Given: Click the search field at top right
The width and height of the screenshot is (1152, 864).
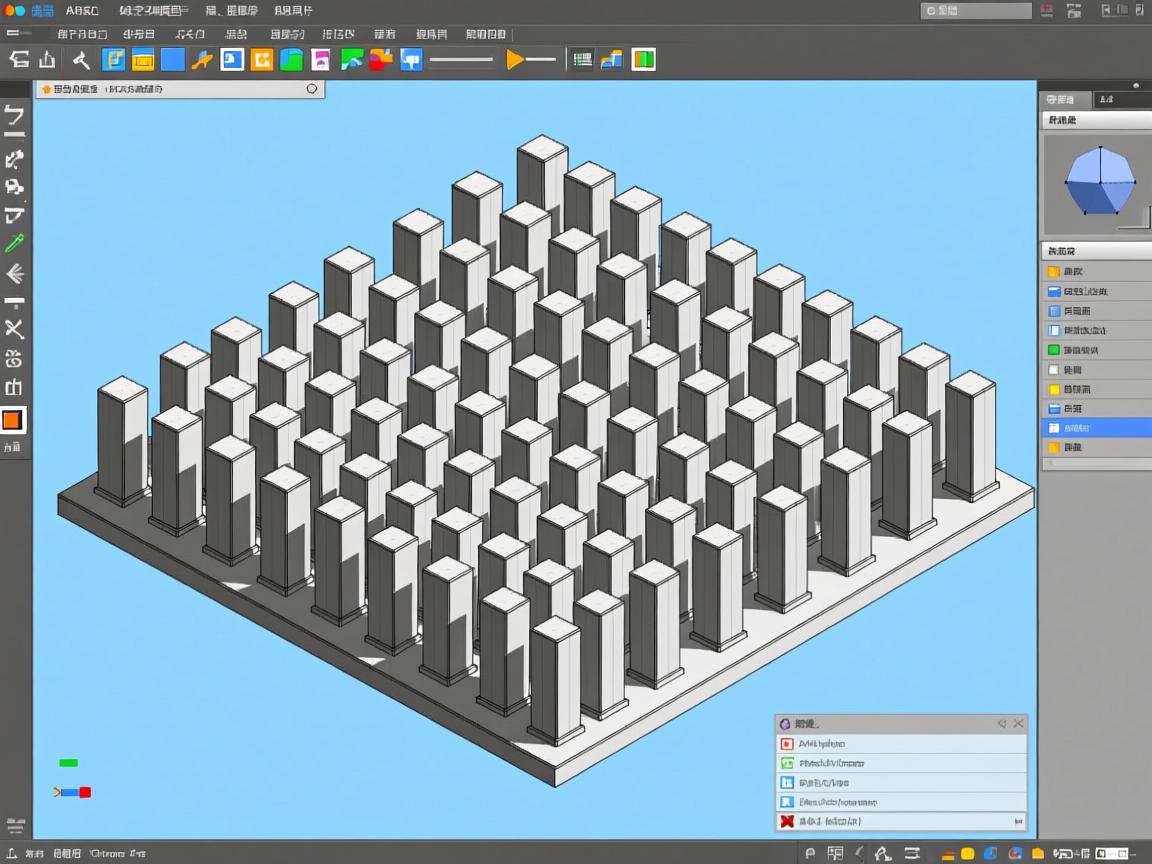Looking at the screenshot, I should (975, 11).
